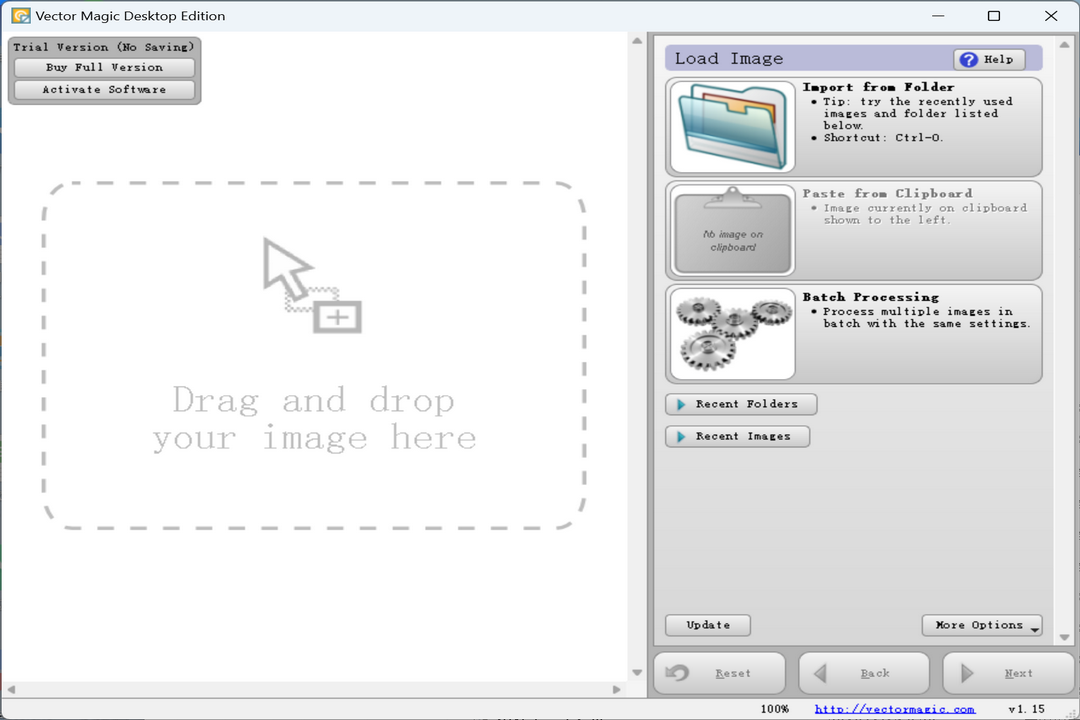Click Activate Software button
This screenshot has height=720, width=1080.
pos(104,90)
